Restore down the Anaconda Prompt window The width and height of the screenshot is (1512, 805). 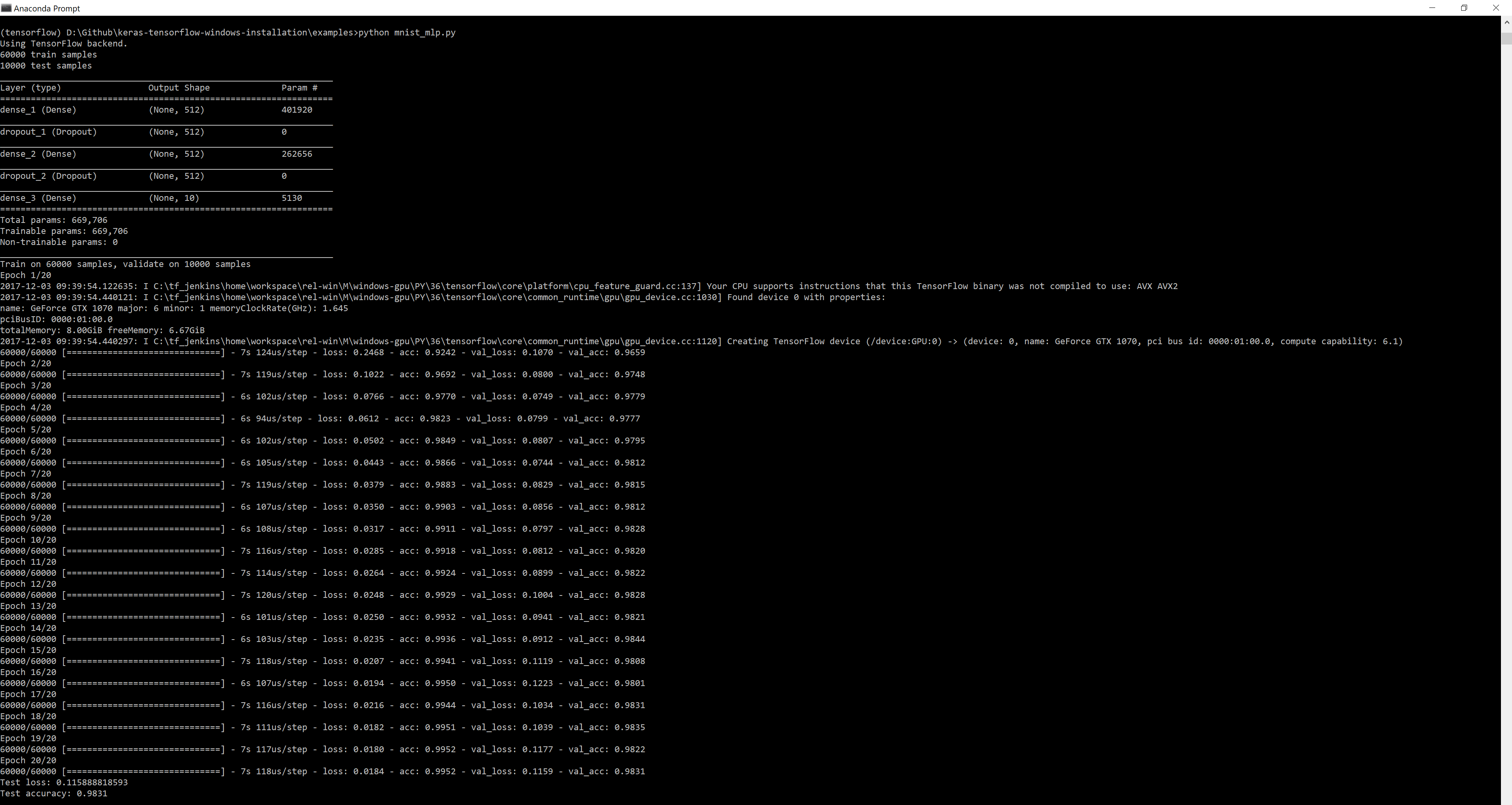[x=1464, y=8]
